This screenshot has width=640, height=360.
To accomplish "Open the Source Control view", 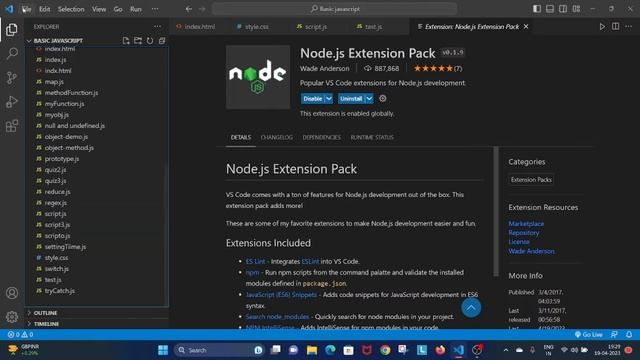I will (x=12, y=78).
